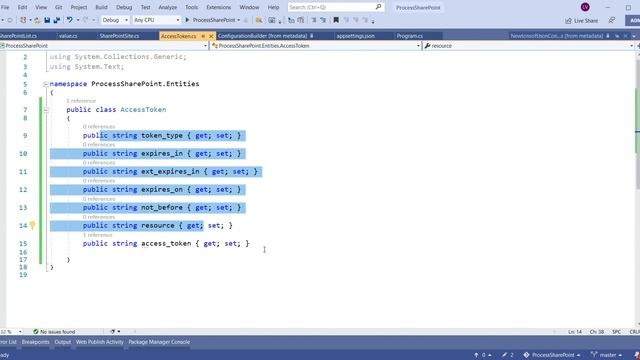
Task: Click the uncomment selected lines icon
Action: point(323,20)
